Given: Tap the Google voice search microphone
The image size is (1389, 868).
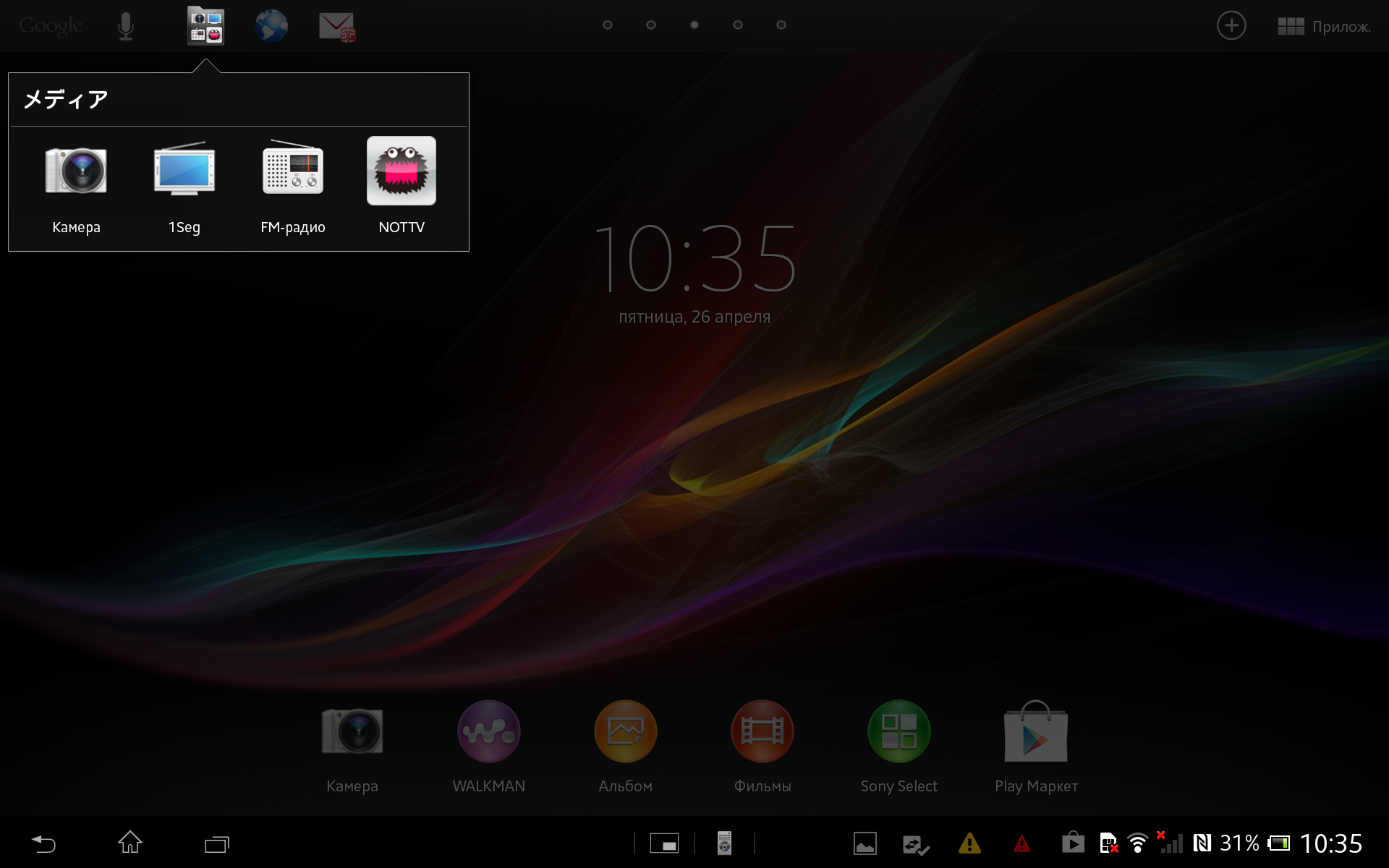Looking at the screenshot, I should coord(126,26).
